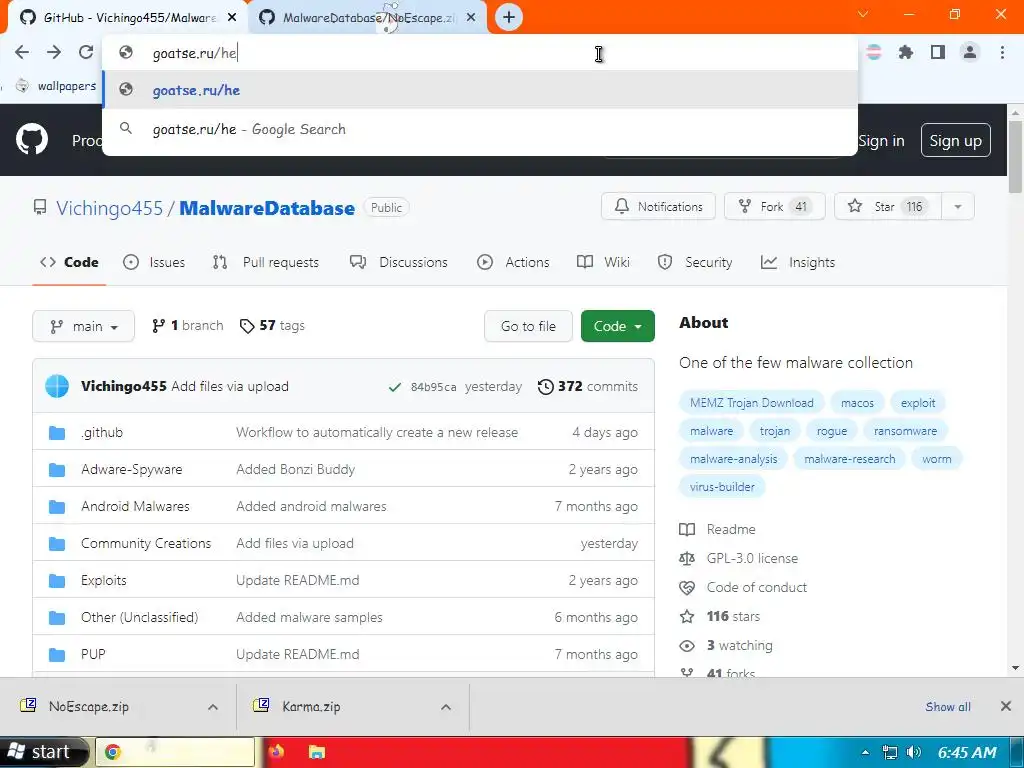The width and height of the screenshot is (1024, 768).
Task: Close the NoEscape.zip browser tab
Action: tap(471, 18)
